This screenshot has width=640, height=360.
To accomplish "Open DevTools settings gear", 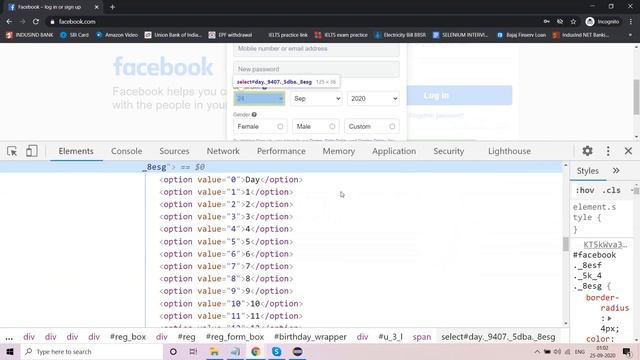I will (587, 151).
